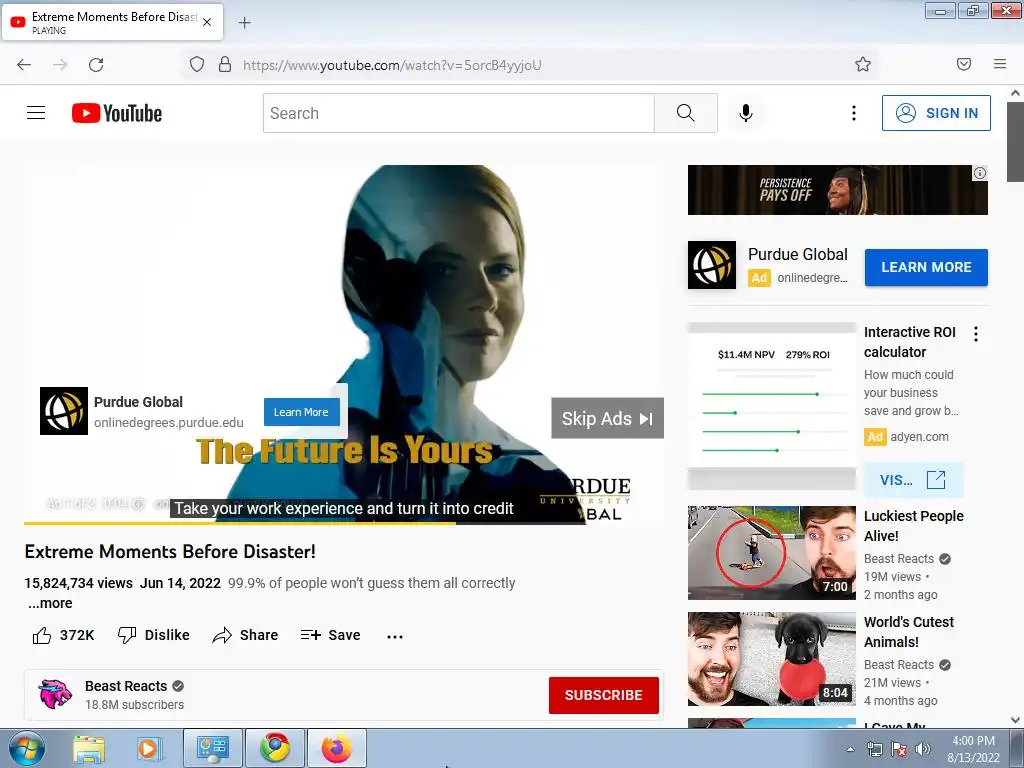Open onlinedegrees.purdue.edu link in overlay

click(x=168, y=423)
